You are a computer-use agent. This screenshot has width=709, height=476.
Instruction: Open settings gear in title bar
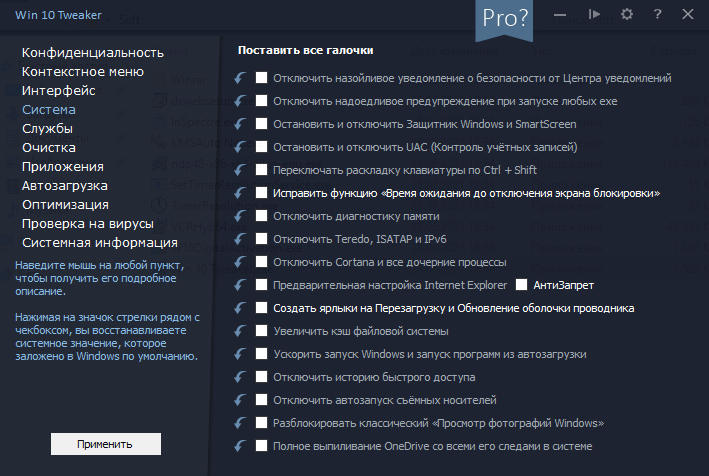pos(627,14)
